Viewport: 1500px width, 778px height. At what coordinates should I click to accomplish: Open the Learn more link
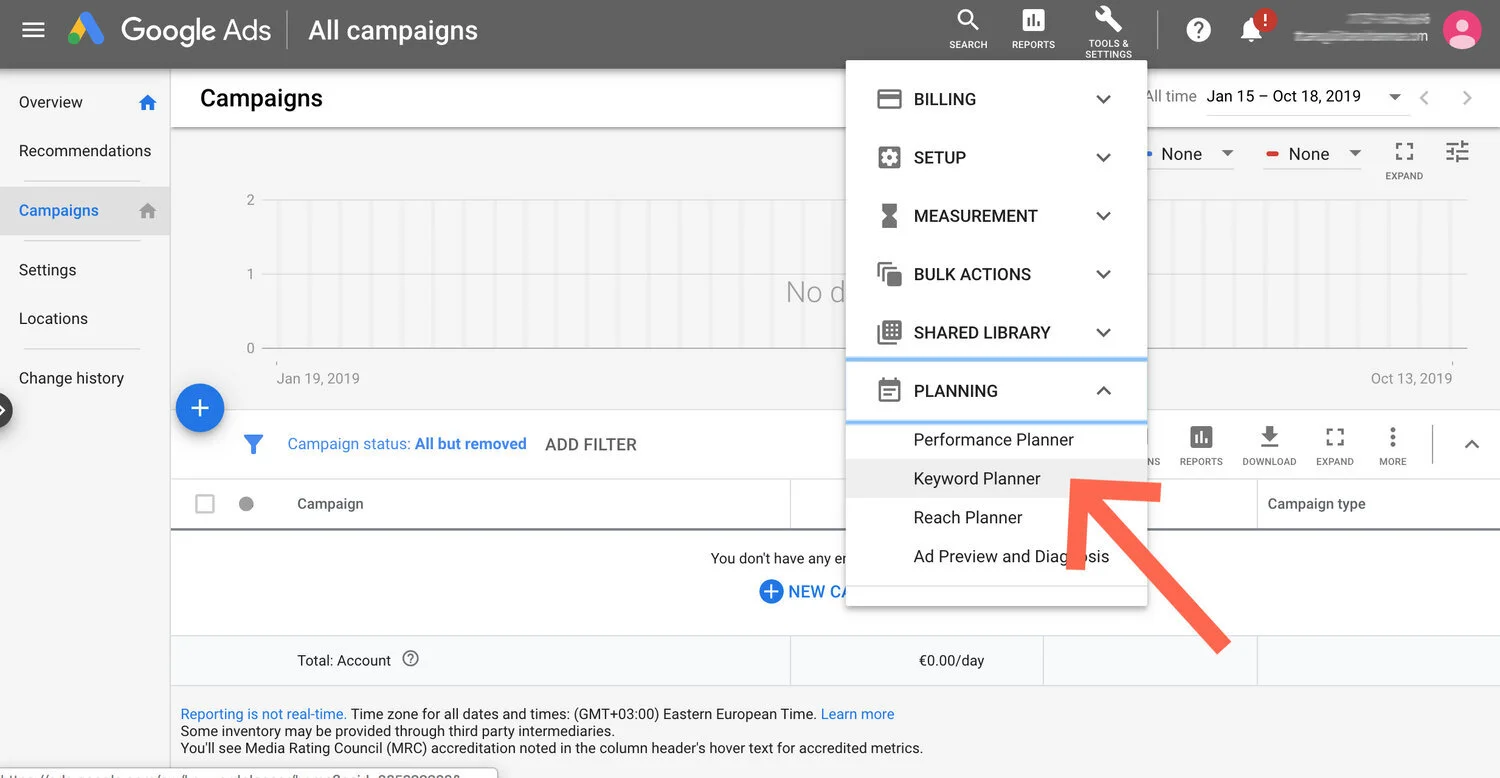point(857,714)
